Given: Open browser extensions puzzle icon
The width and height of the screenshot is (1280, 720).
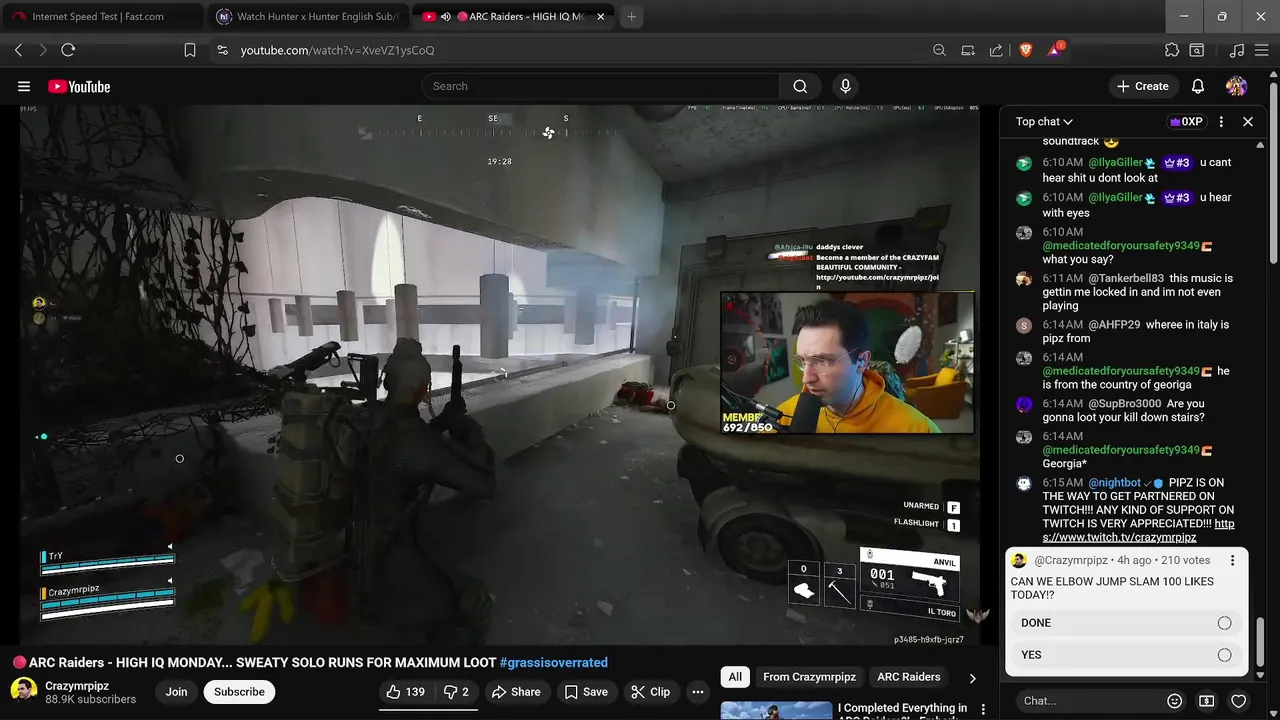Looking at the screenshot, I should coord(1172,50).
